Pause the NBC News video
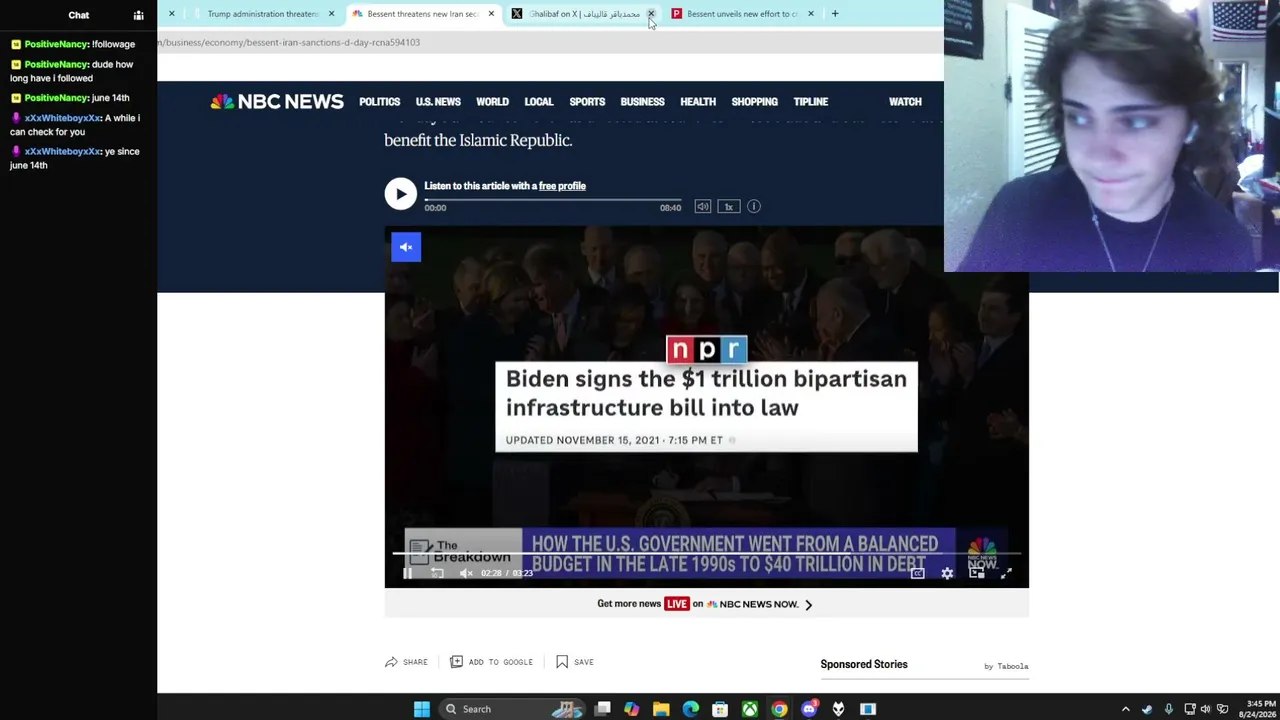Viewport: 1280px width, 720px height. 407,573
